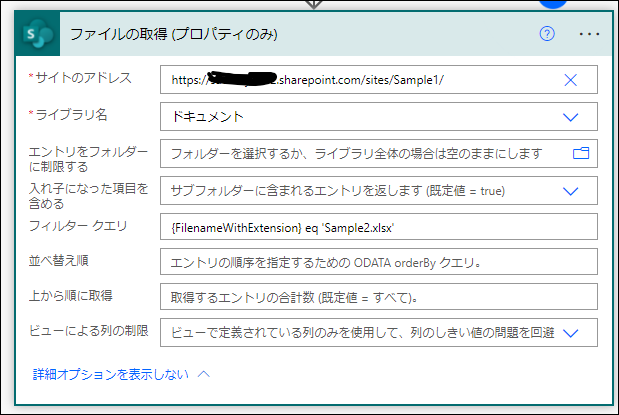Screen dimensions: 619x415
Task: Open the folder picker icon
Action: pyautogui.click(x=581, y=153)
